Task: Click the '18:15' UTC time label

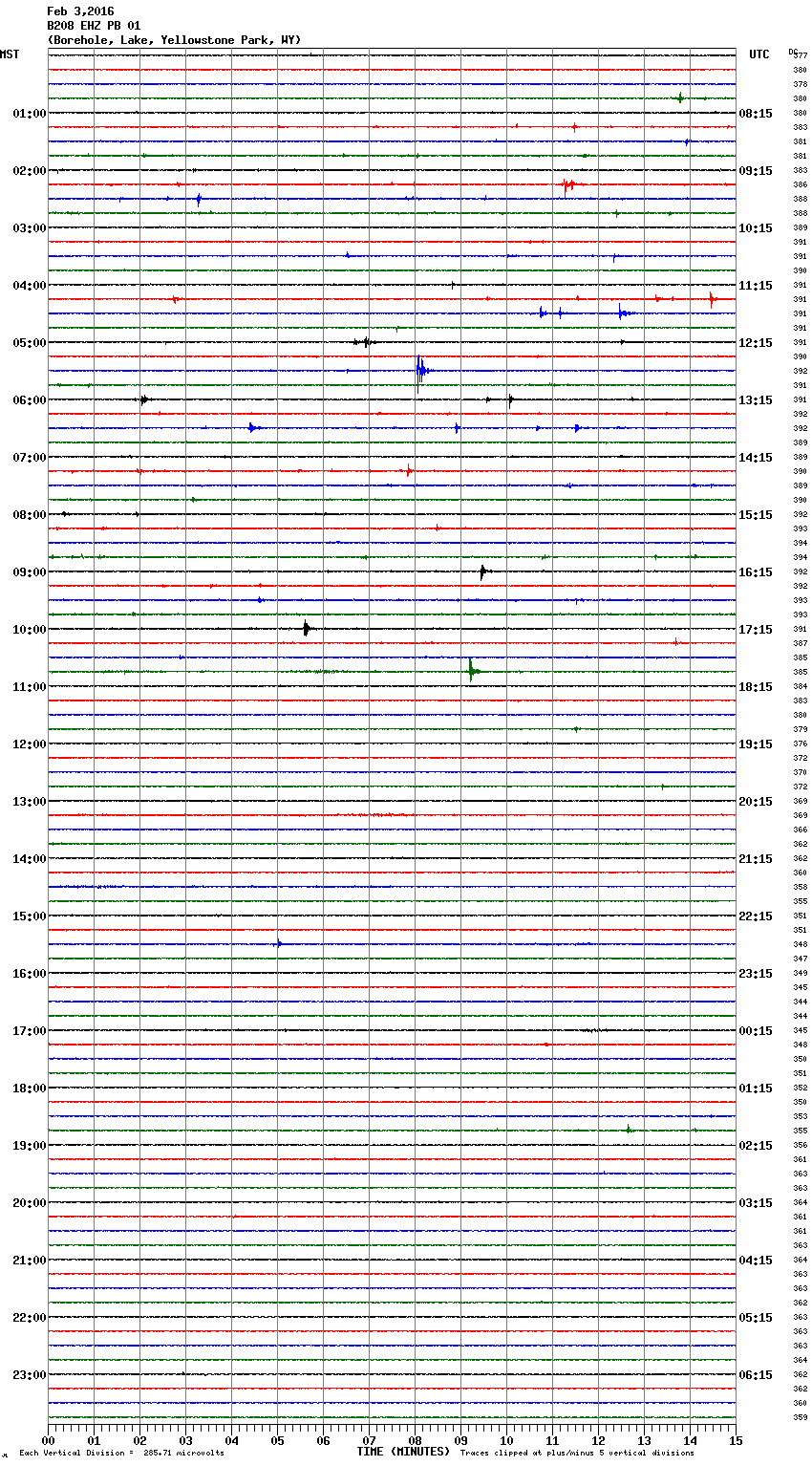Action: (756, 687)
